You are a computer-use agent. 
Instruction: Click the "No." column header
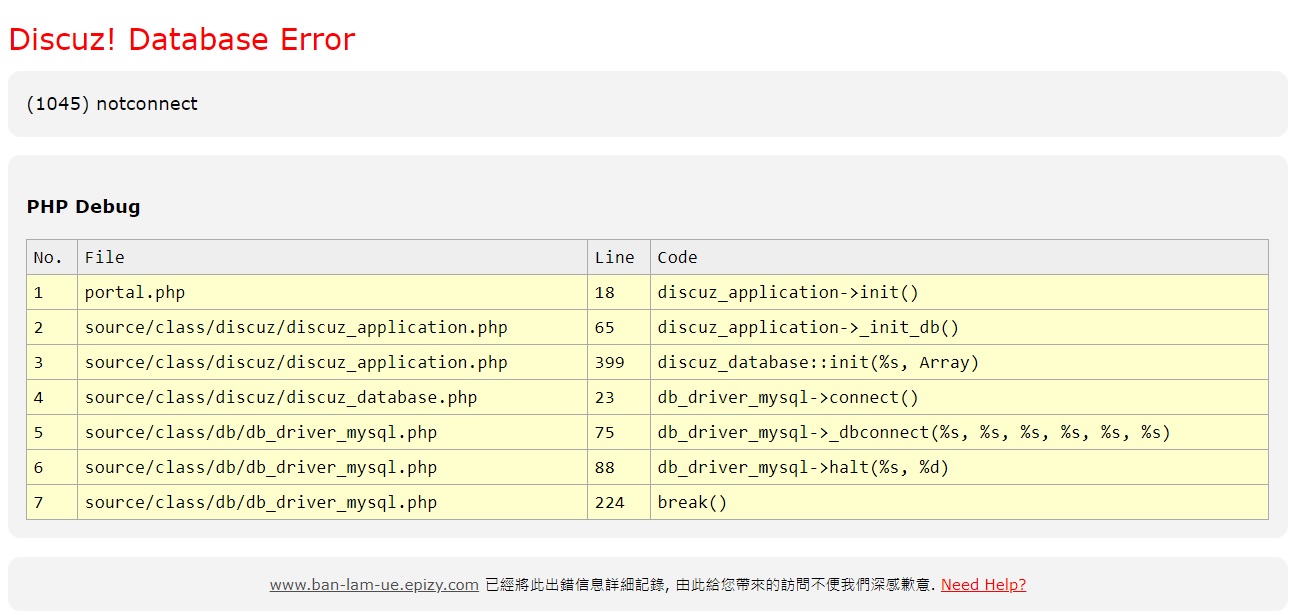tap(48, 257)
